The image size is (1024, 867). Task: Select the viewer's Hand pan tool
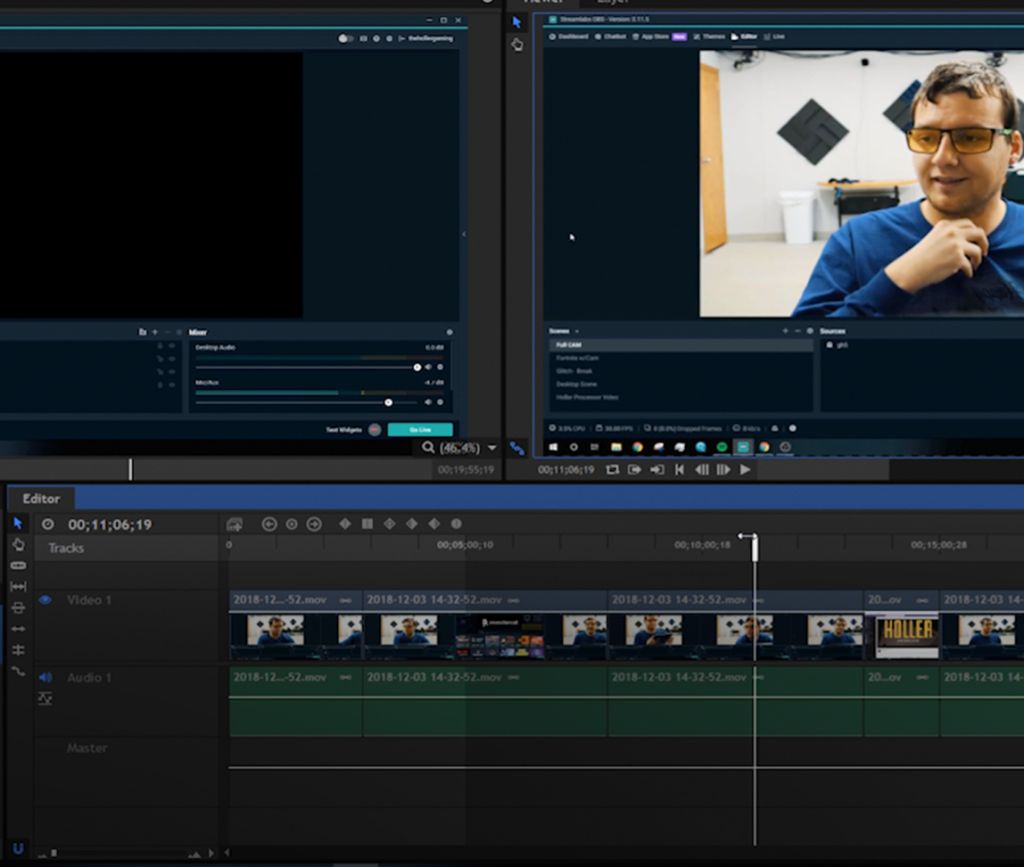(x=517, y=44)
